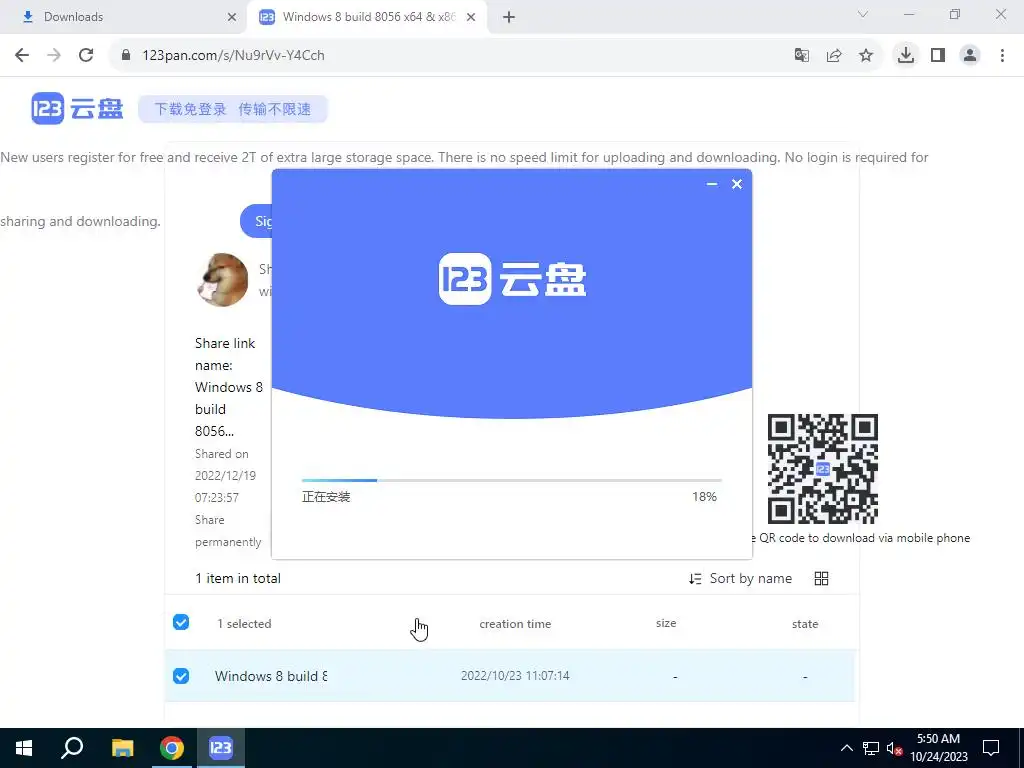Share this page via address bar icon

pyautogui.click(x=834, y=56)
